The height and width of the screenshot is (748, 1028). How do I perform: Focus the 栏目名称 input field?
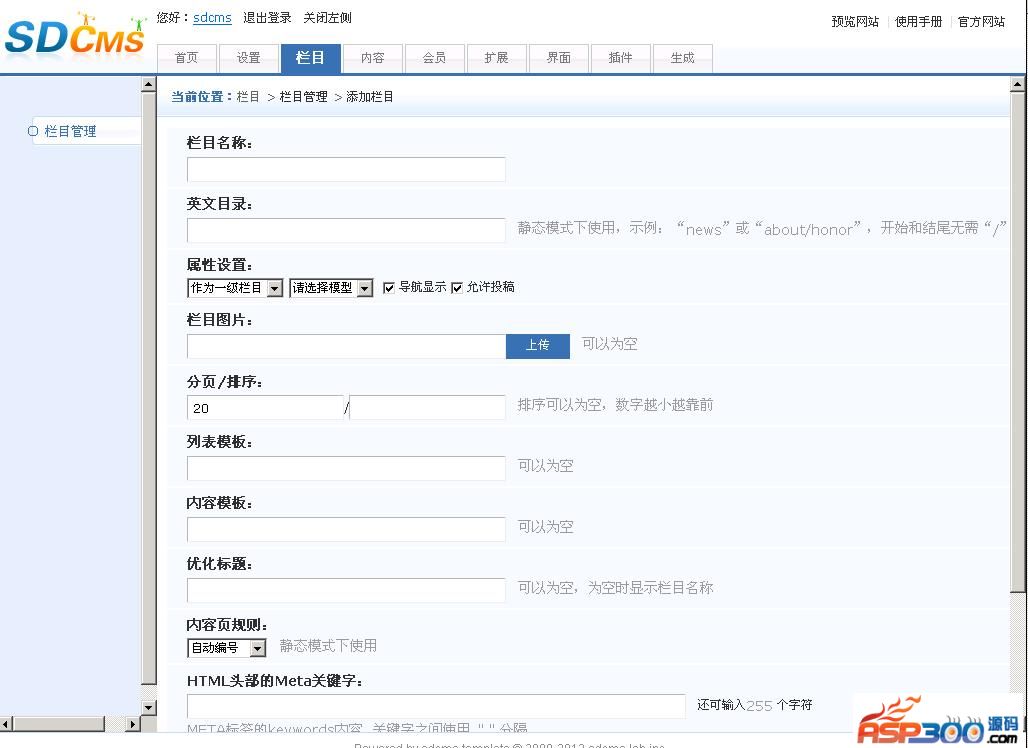(x=346, y=170)
